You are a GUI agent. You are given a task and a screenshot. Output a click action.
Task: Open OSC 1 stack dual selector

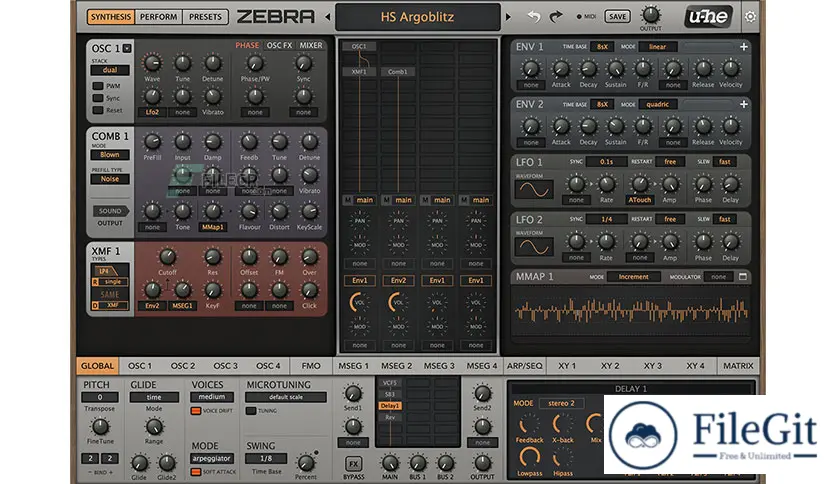coord(110,70)
